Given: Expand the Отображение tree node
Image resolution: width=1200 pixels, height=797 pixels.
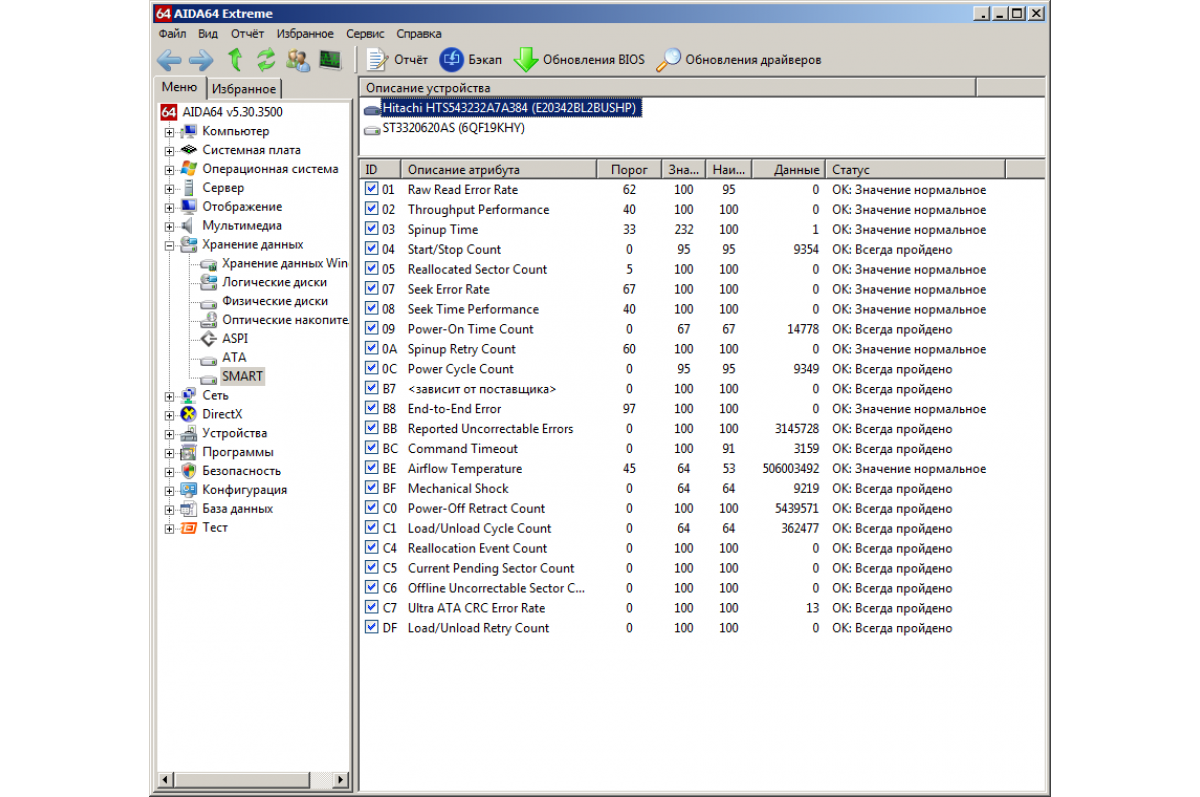Looking at the screenshot, I should pos(169,208).
